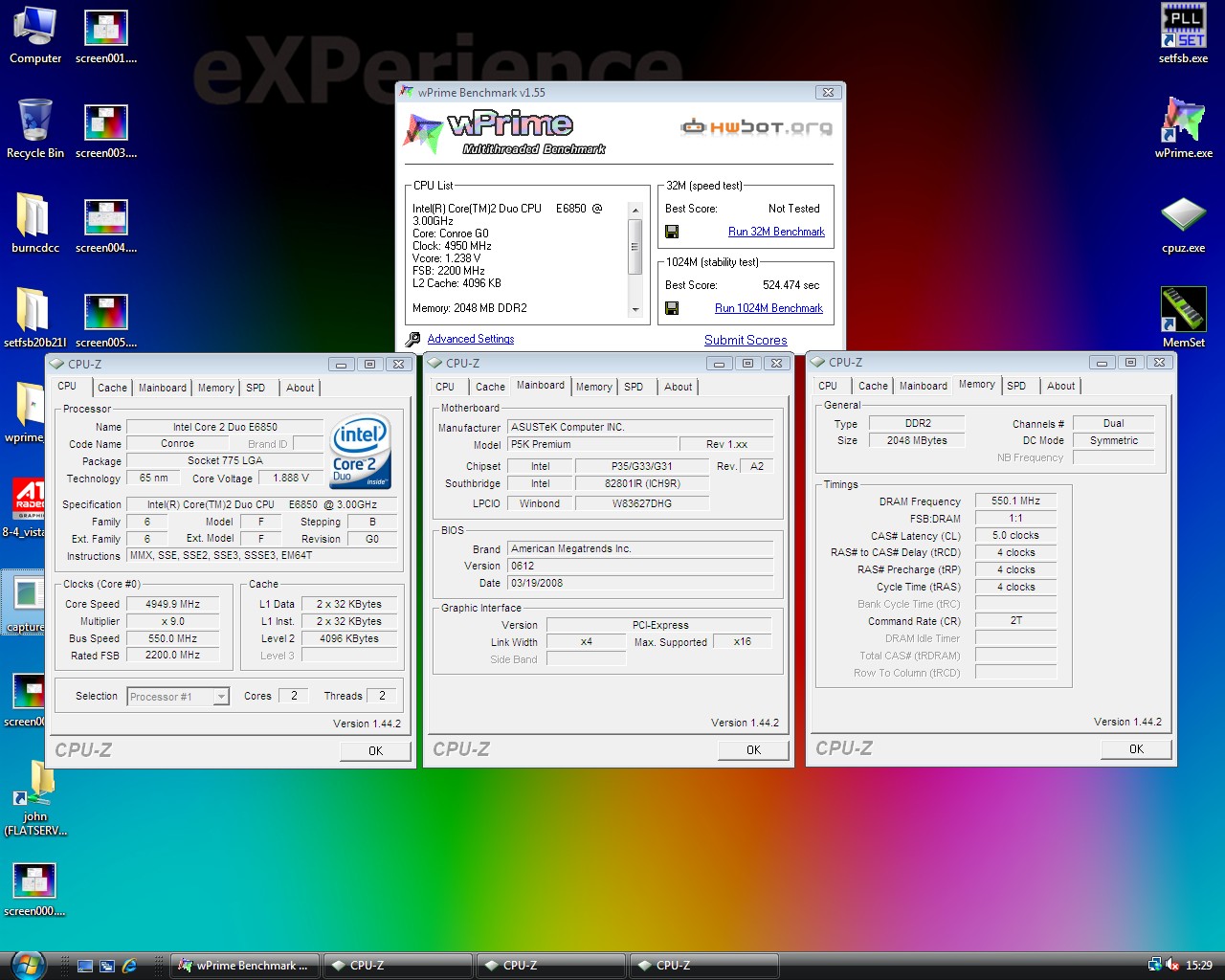Click the network tray icon
The width and height of the screenshot is (1225, 980).
coord(1155,966)
